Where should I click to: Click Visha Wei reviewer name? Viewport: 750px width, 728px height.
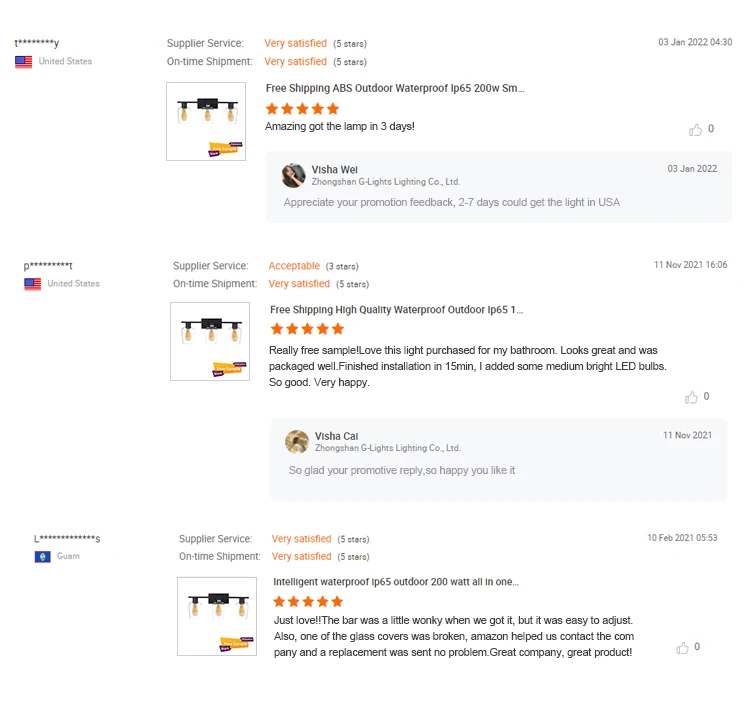tap(335, 170)
